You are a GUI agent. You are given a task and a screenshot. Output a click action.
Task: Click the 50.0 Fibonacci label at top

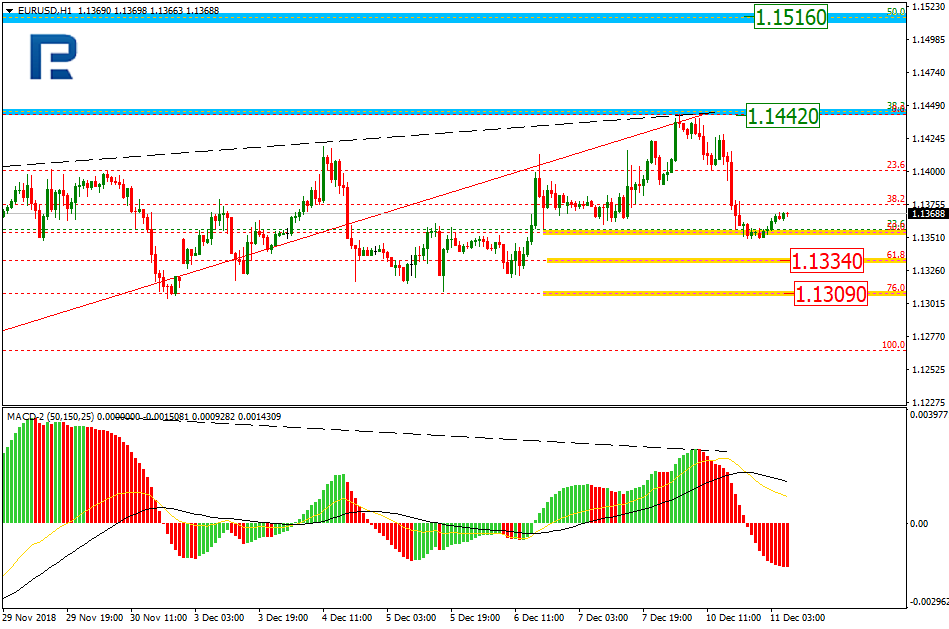[x=896, y=12]
